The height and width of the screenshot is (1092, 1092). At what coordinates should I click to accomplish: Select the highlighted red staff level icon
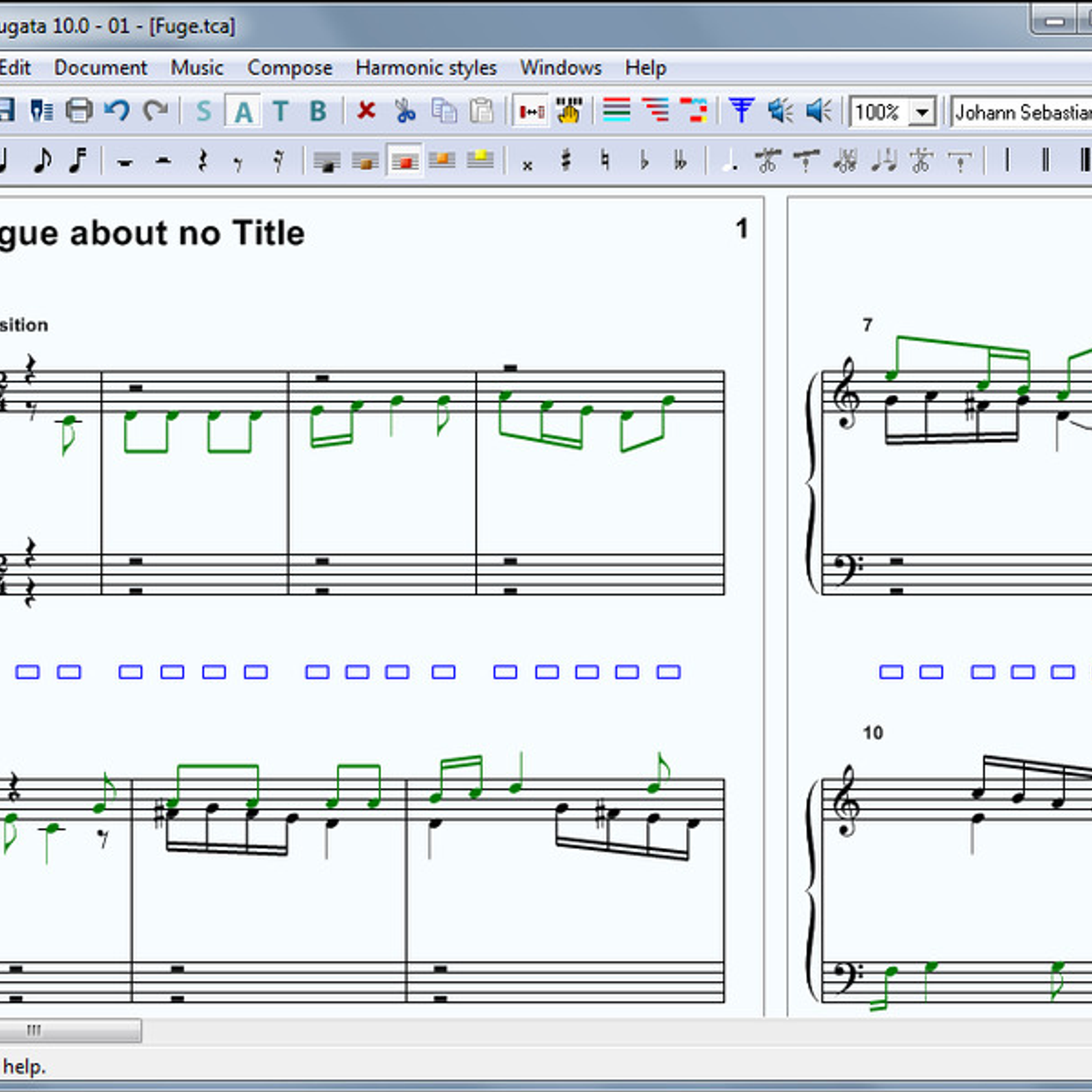tap(404, 162)
